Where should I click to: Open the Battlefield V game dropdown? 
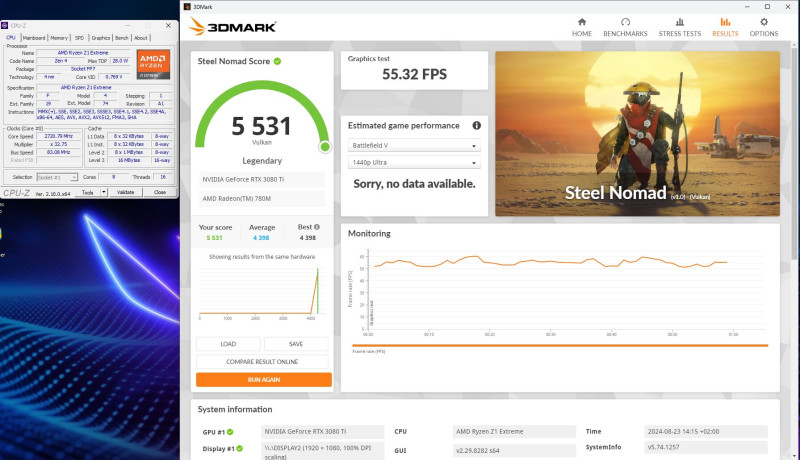point(414,145)
